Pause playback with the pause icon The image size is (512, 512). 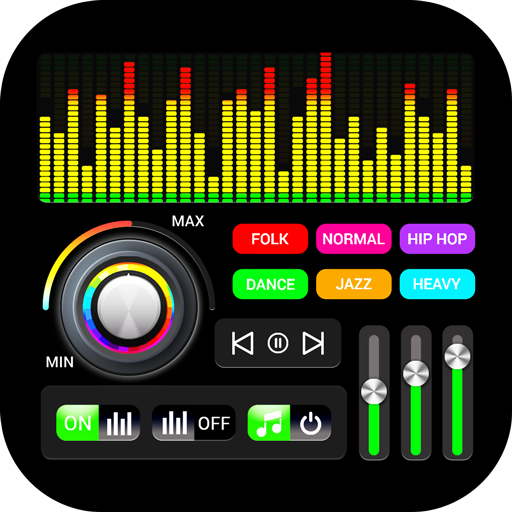[278, 343]
